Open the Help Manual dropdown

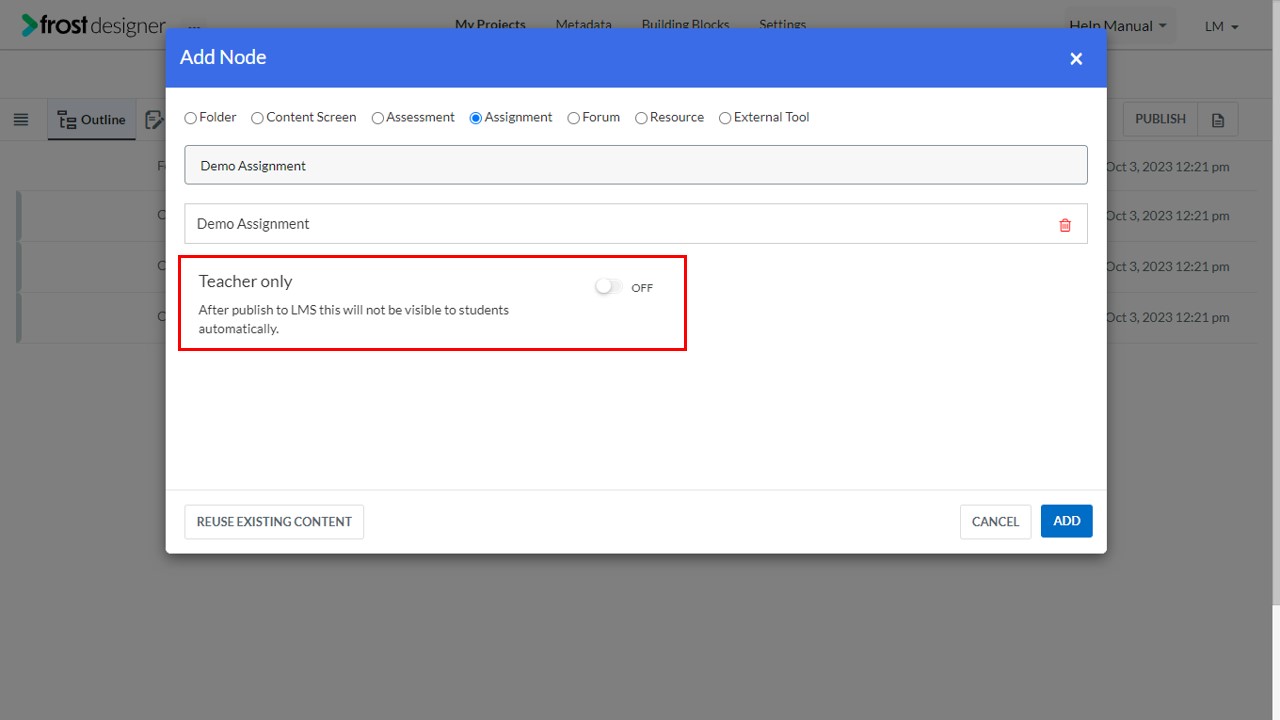coord(1118,26)
